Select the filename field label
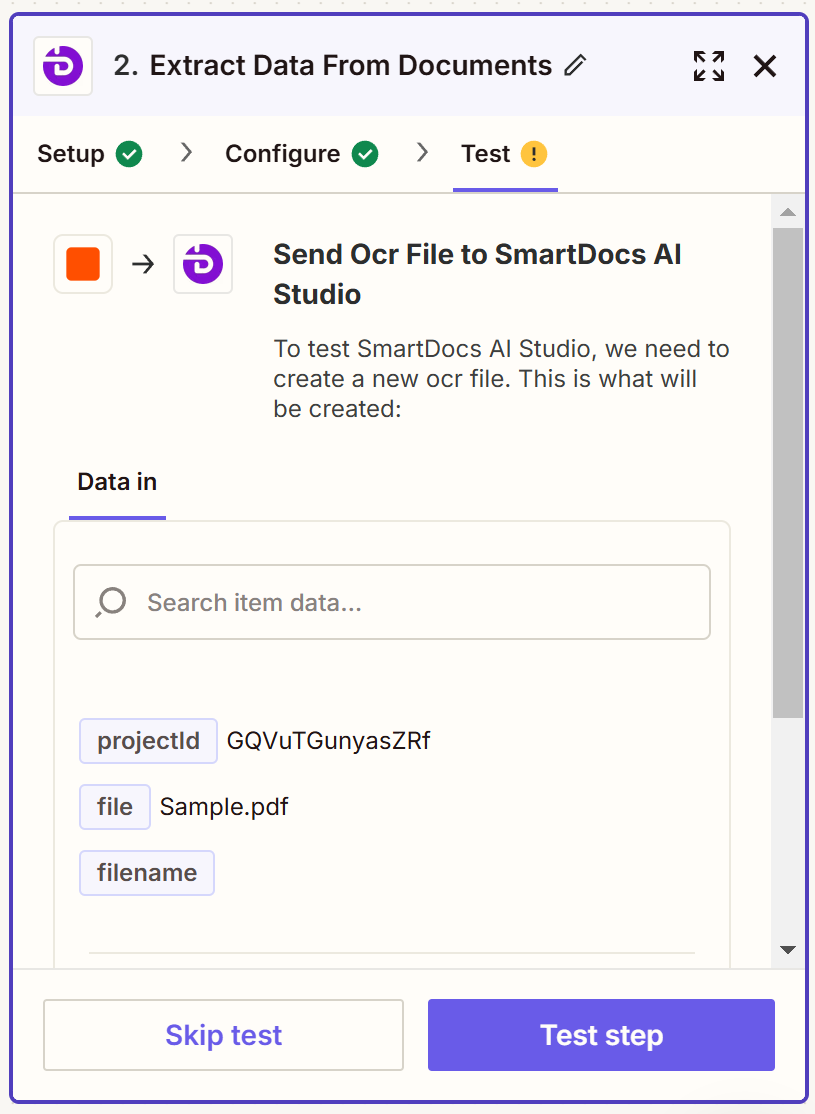 point(147,873)
